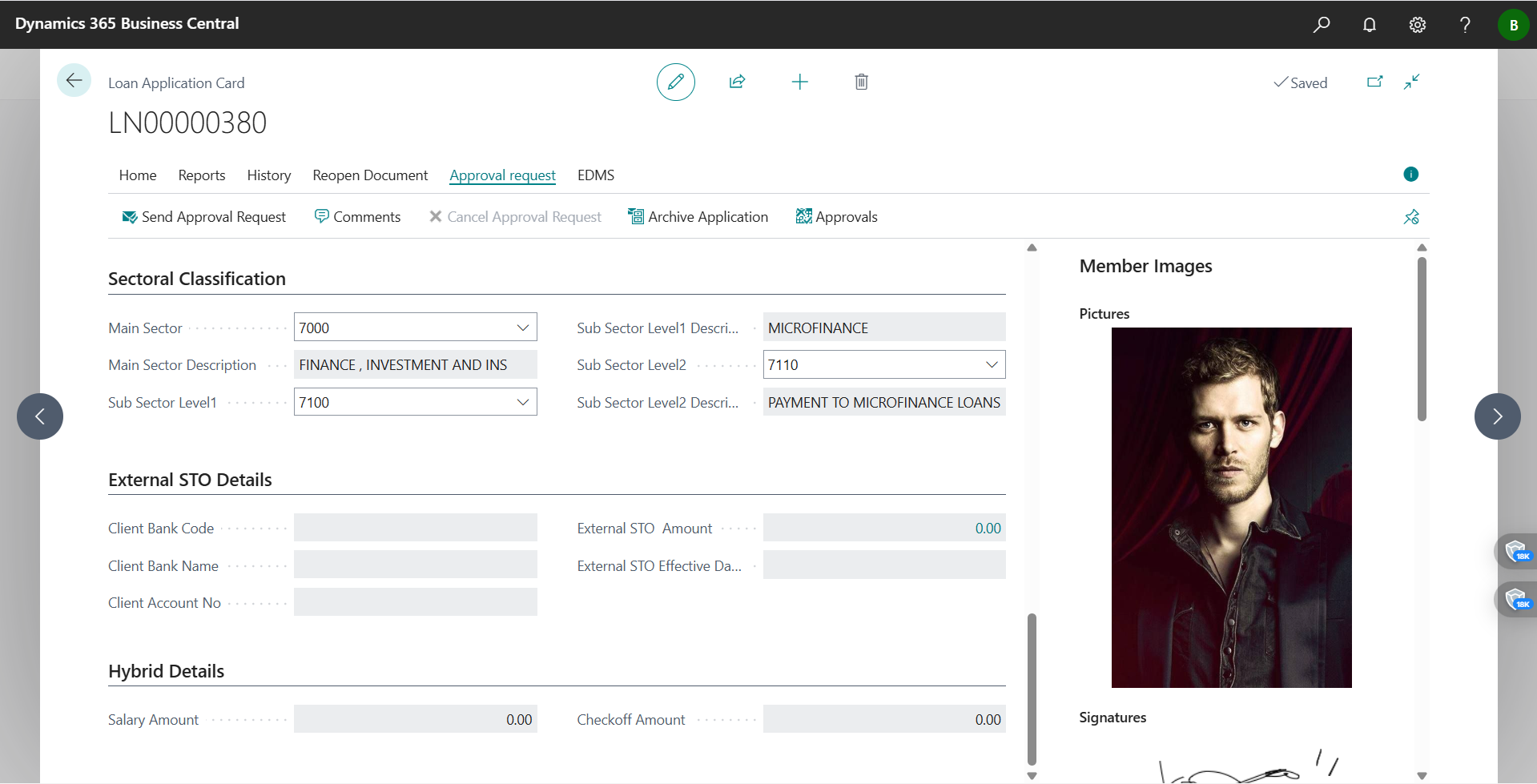Open the Main Sector dropdown
The image size is (1537, 784).
pyautogui.click(x=523, y=327)
